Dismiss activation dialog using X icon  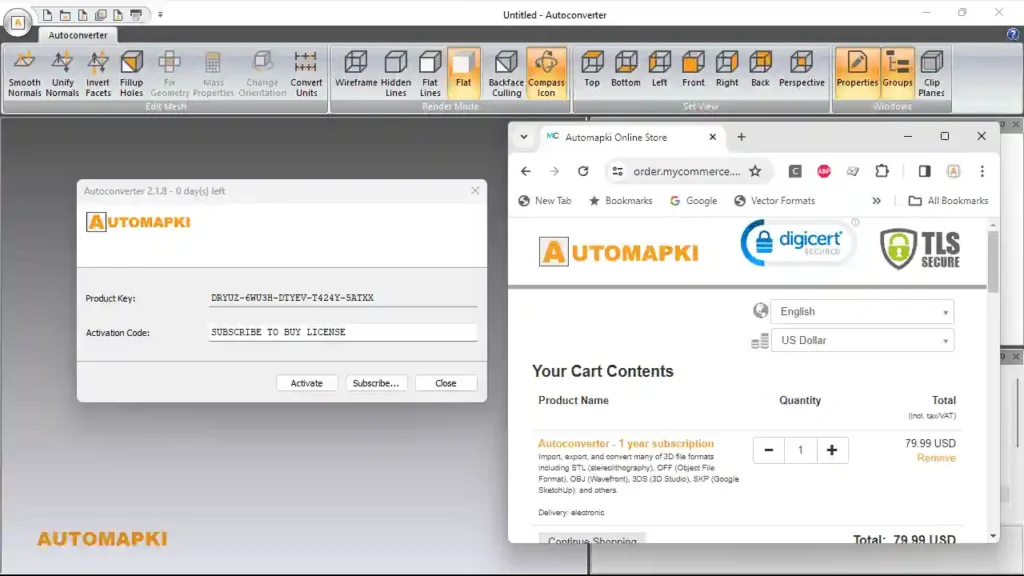pyautogui.click(x=475, y=191)
